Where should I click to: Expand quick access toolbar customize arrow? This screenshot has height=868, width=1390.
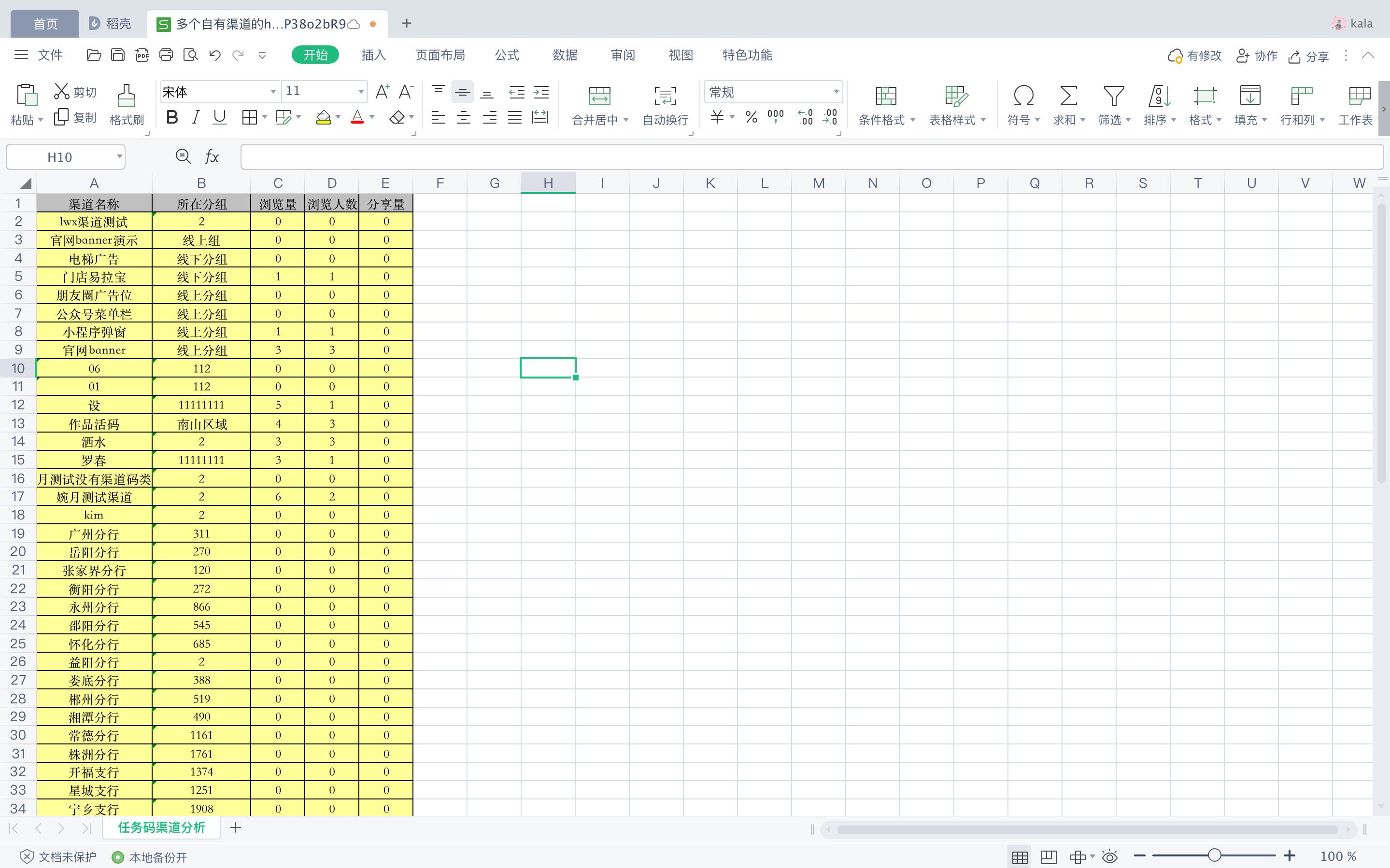point(262,56)
